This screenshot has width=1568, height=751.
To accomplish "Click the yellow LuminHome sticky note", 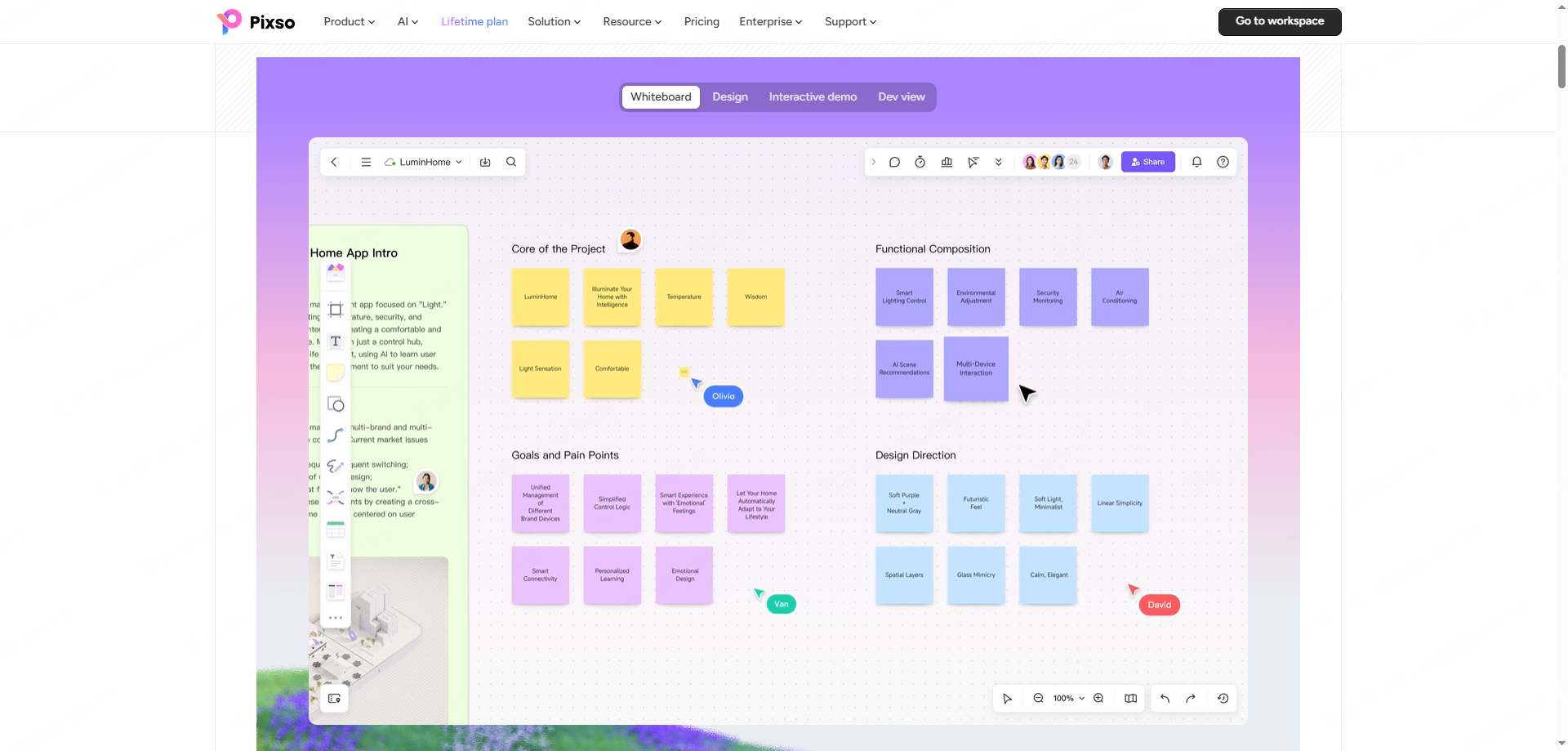I will [x=541, y=297].
